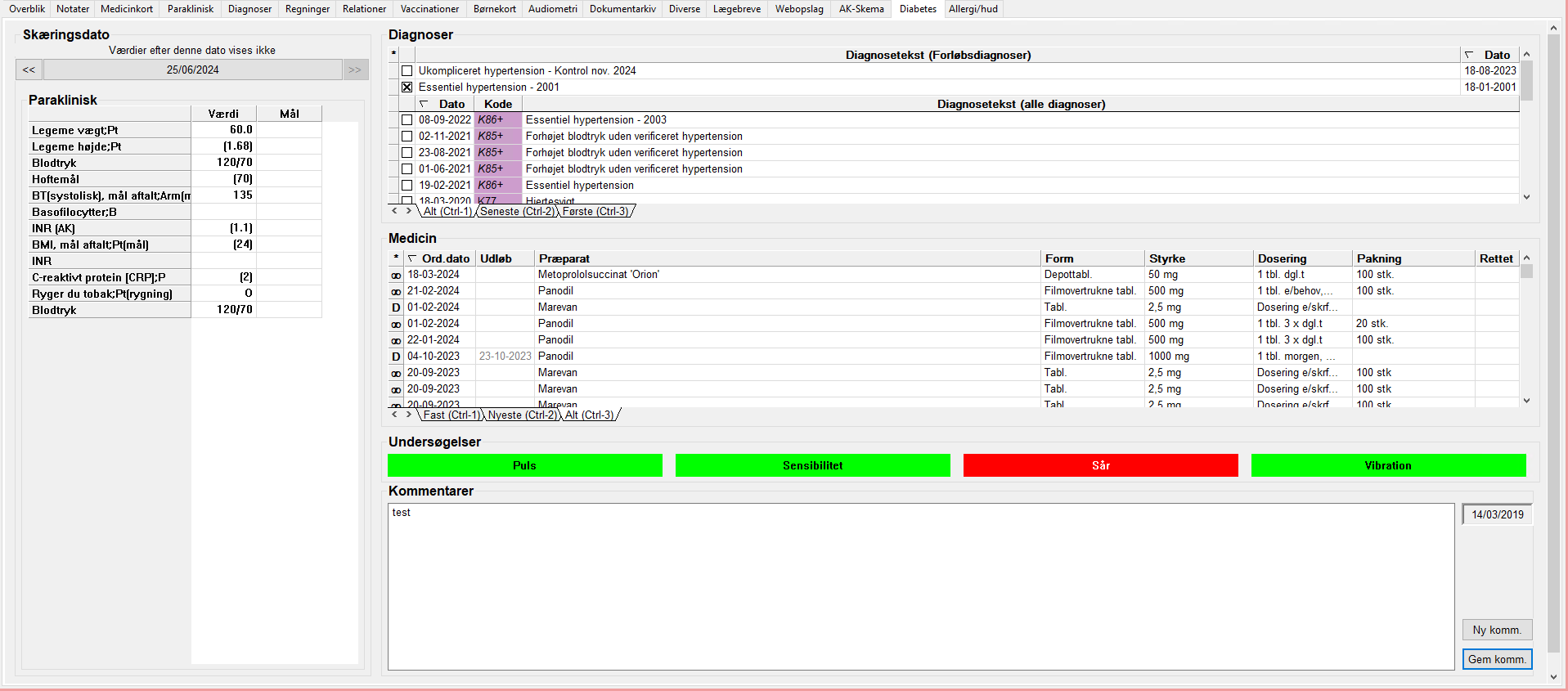Uncheck the Essentiel hypertension - 2001 checkbox
The image size is (1568, 691).
tap(407, 87)
